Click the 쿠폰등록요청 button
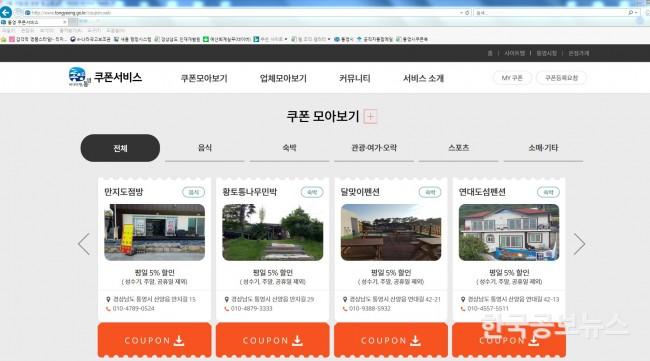 (561, 78)
